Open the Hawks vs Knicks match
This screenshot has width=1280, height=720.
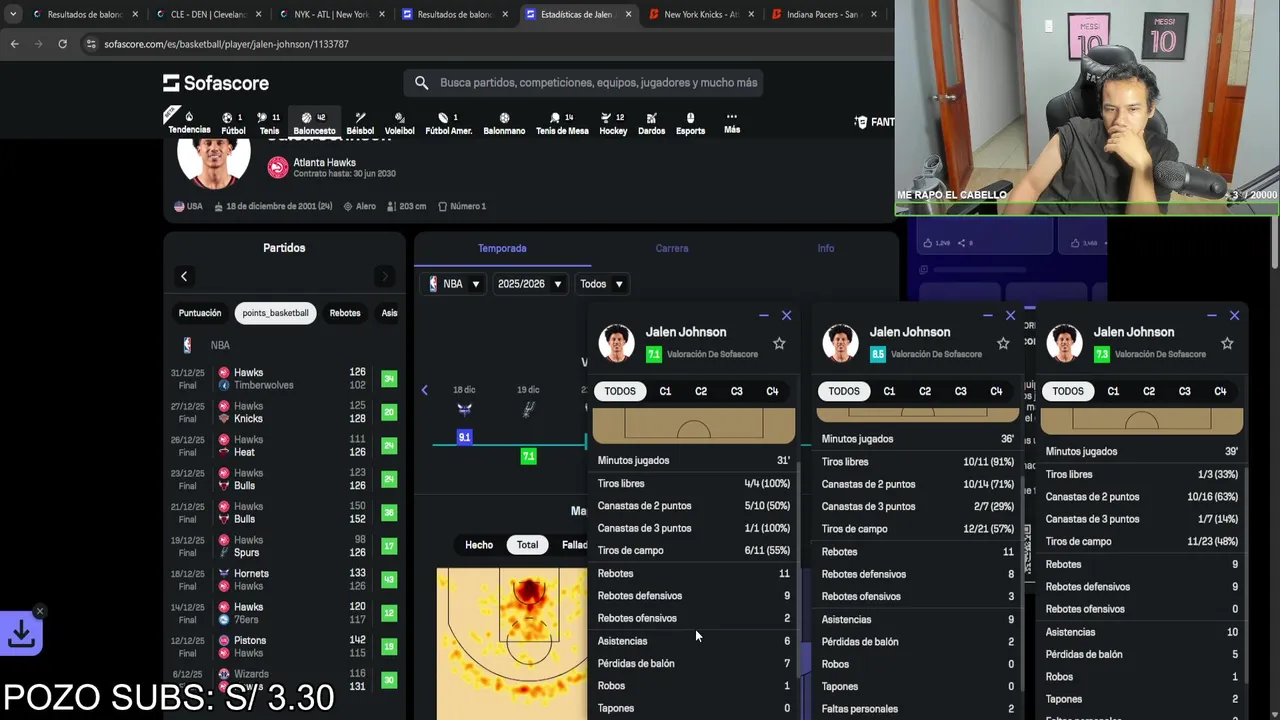(284, 412)
